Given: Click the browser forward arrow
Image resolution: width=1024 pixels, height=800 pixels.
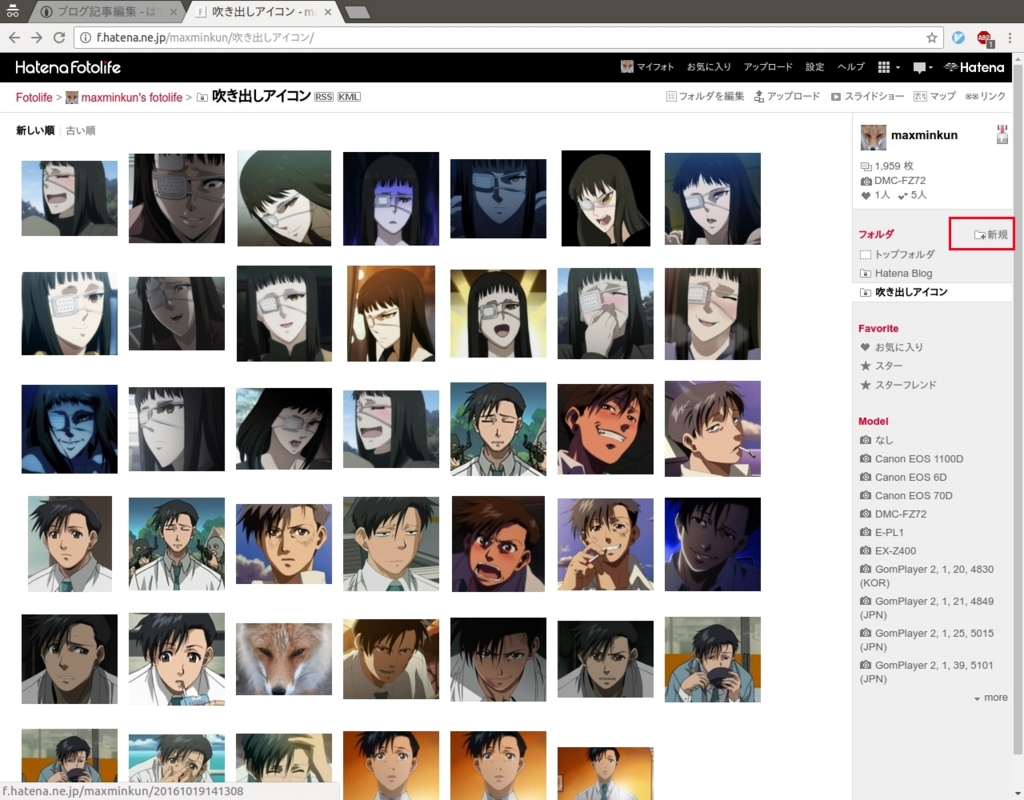Looking at the screenshot, I should pos(37,38).
